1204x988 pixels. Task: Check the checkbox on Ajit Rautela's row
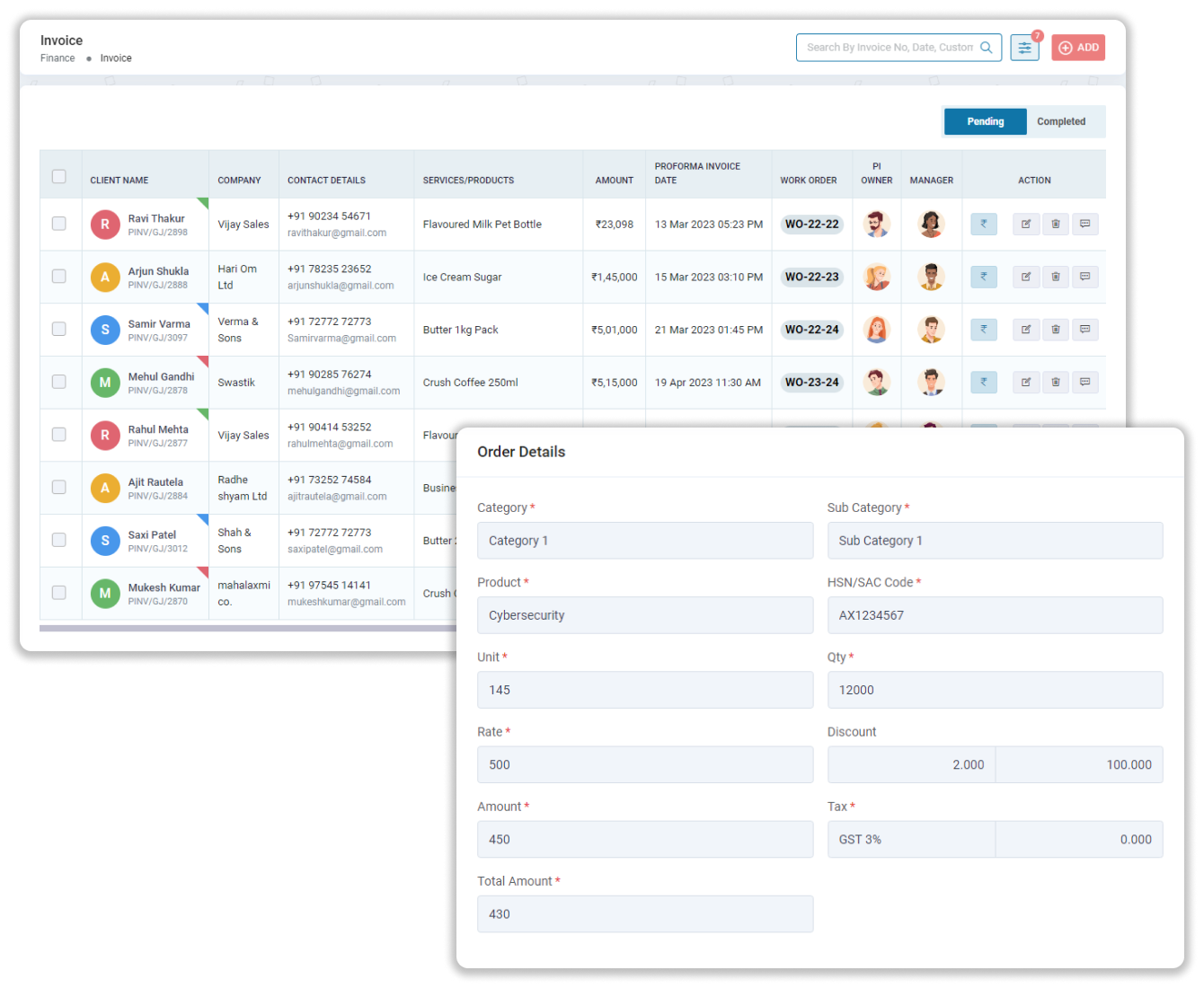60,488
